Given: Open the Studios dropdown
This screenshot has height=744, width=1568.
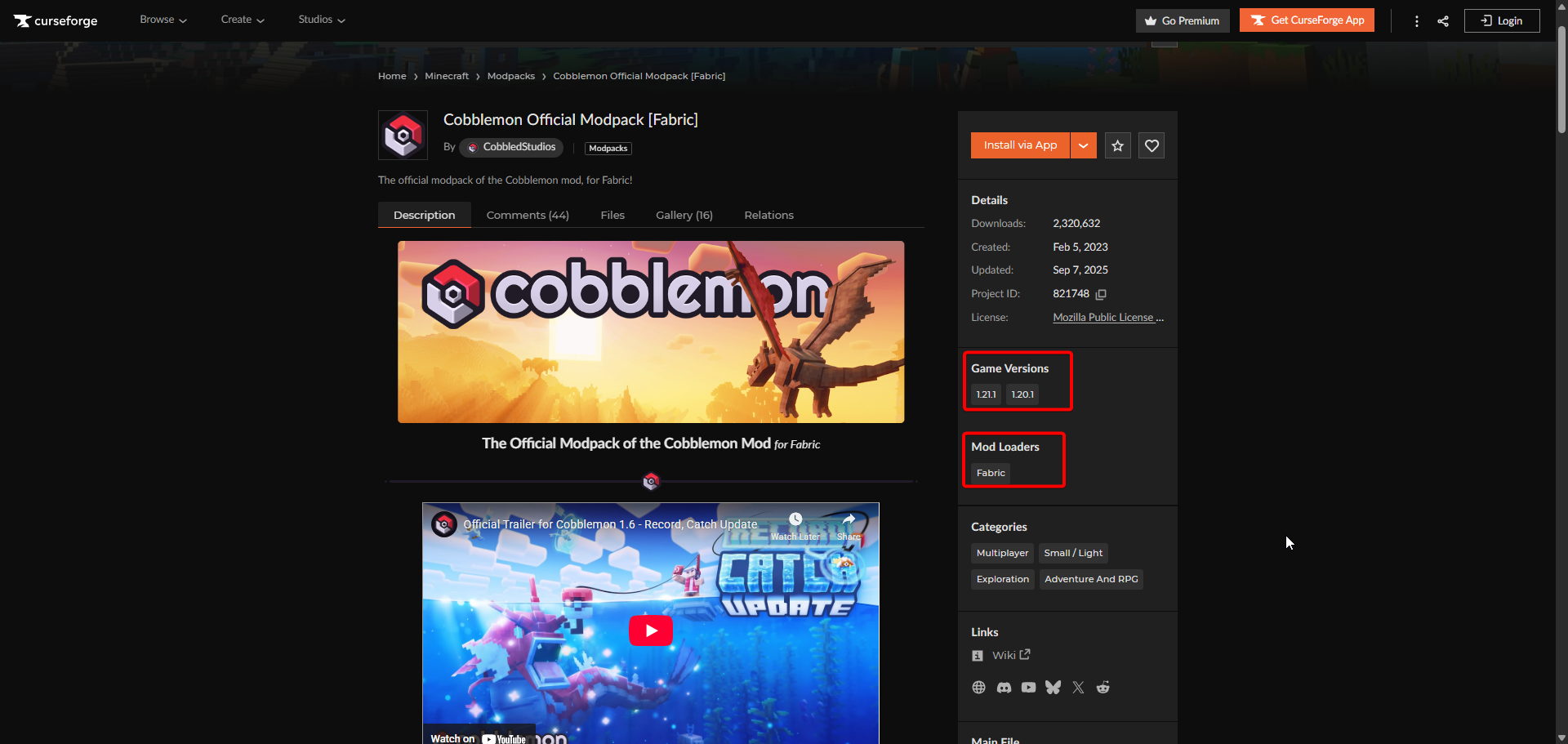Looking at the screenshot, I should (321, 20).
